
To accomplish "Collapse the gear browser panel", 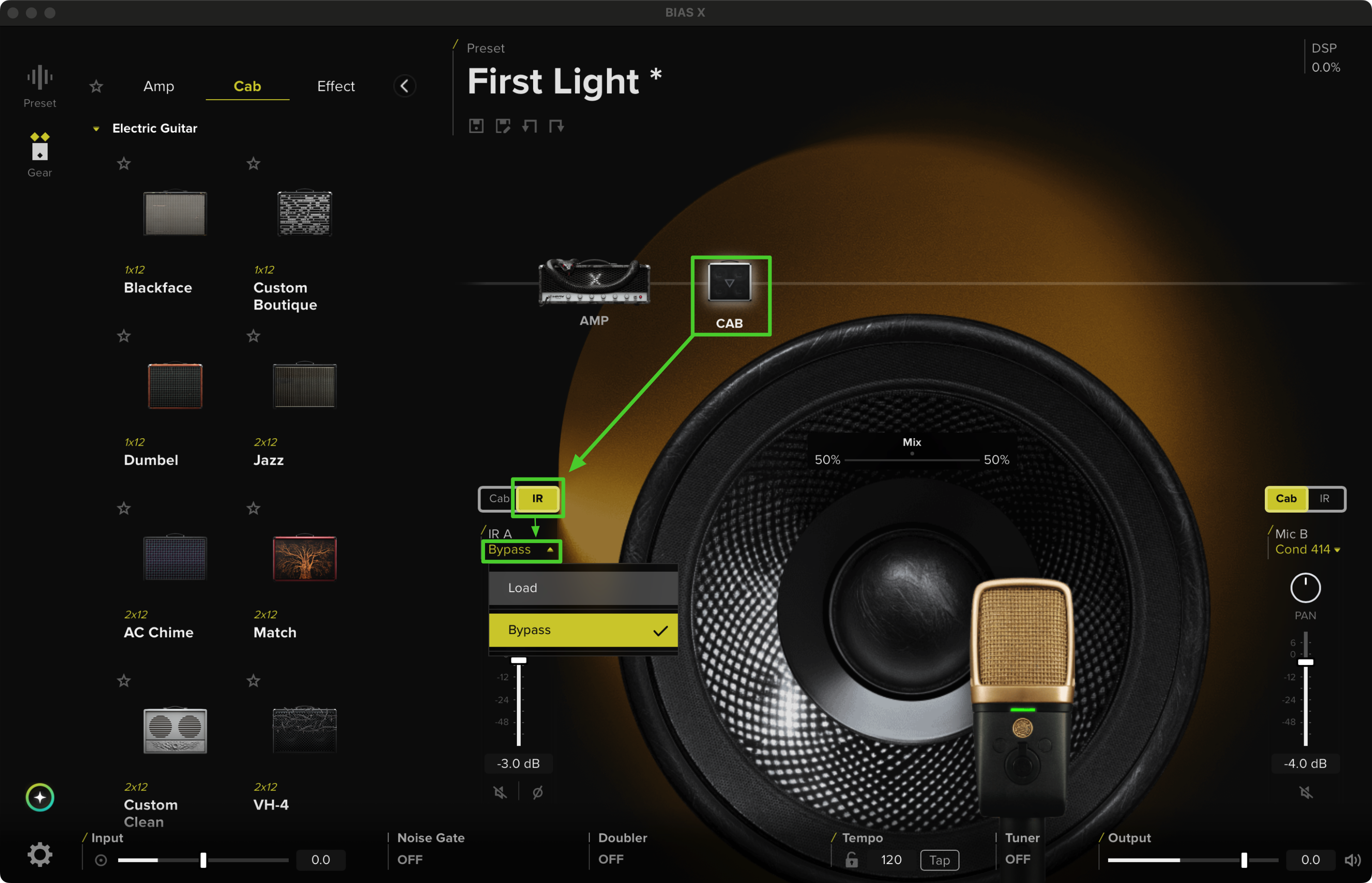I will coord(405,85).
